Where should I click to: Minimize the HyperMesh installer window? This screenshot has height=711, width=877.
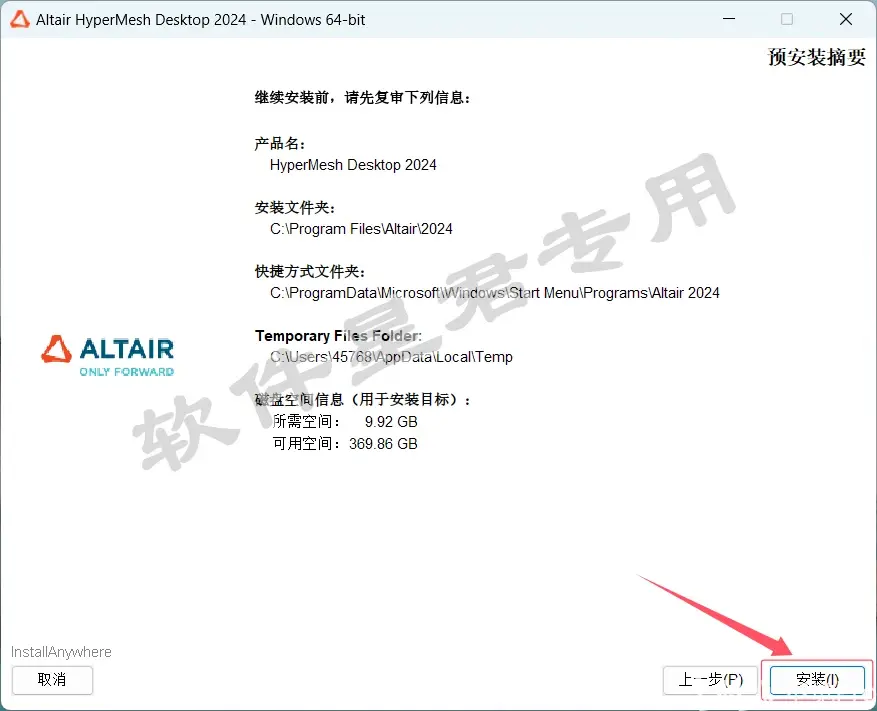tap(729, 19)
